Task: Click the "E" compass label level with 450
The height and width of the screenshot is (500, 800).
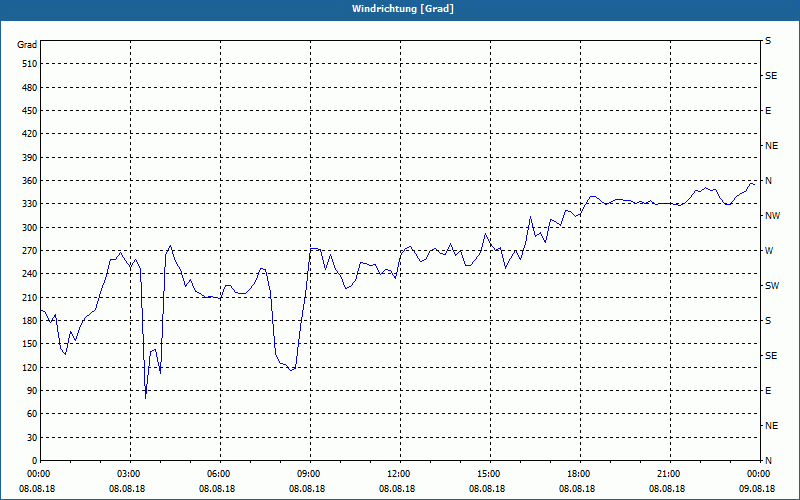Action: [768, 111]
